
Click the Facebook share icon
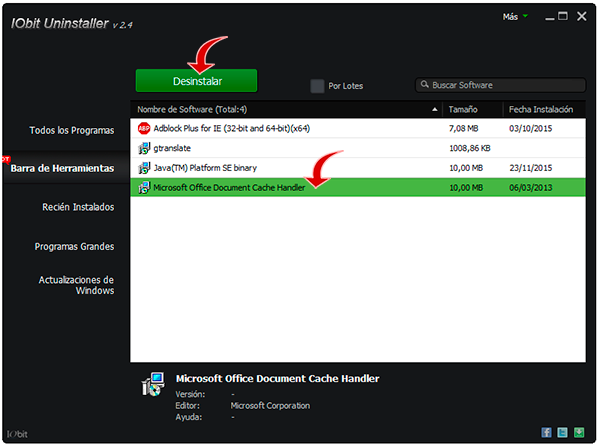tap(547, 432)
